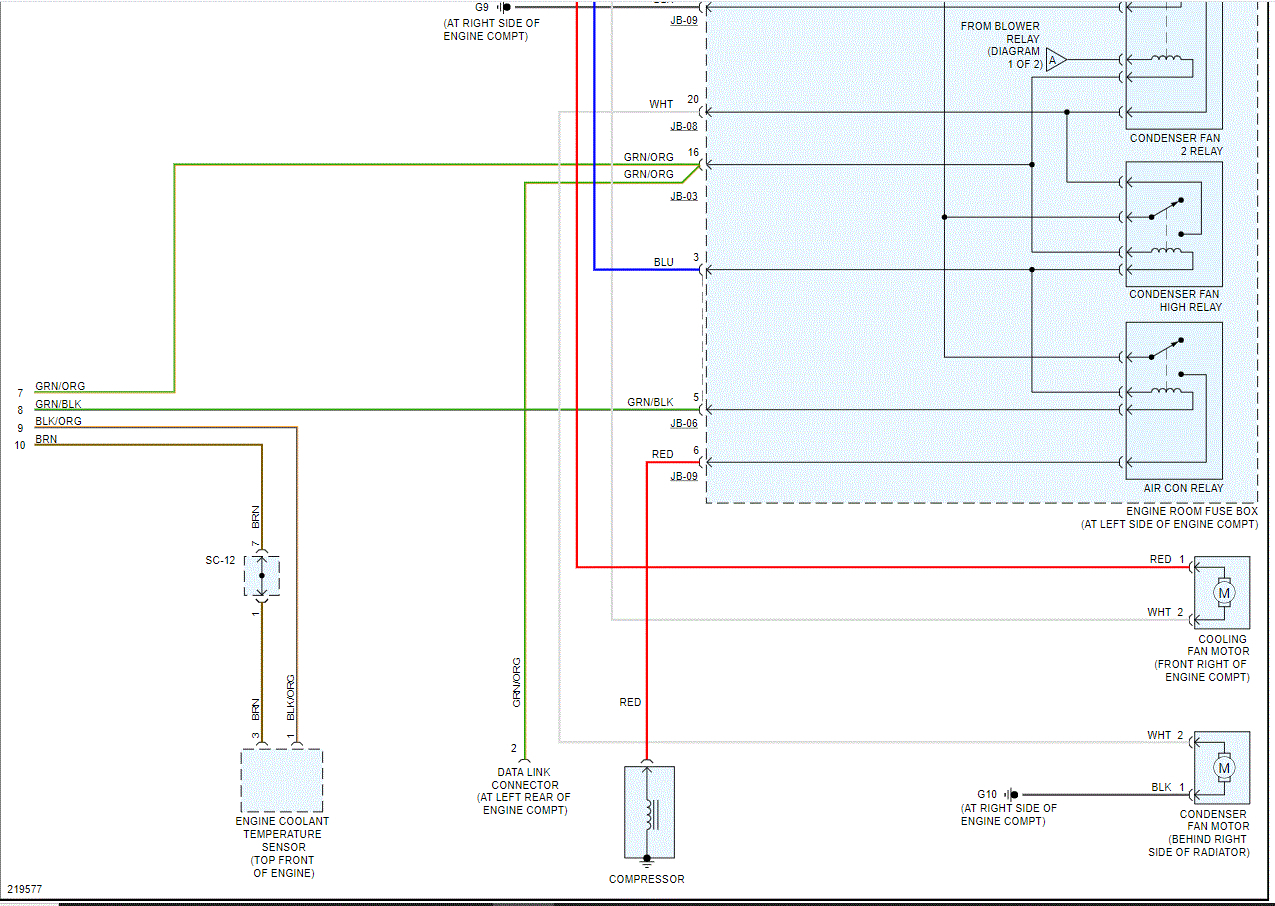Click the Condenser Fan Motor symbol

pos(1222,768)
